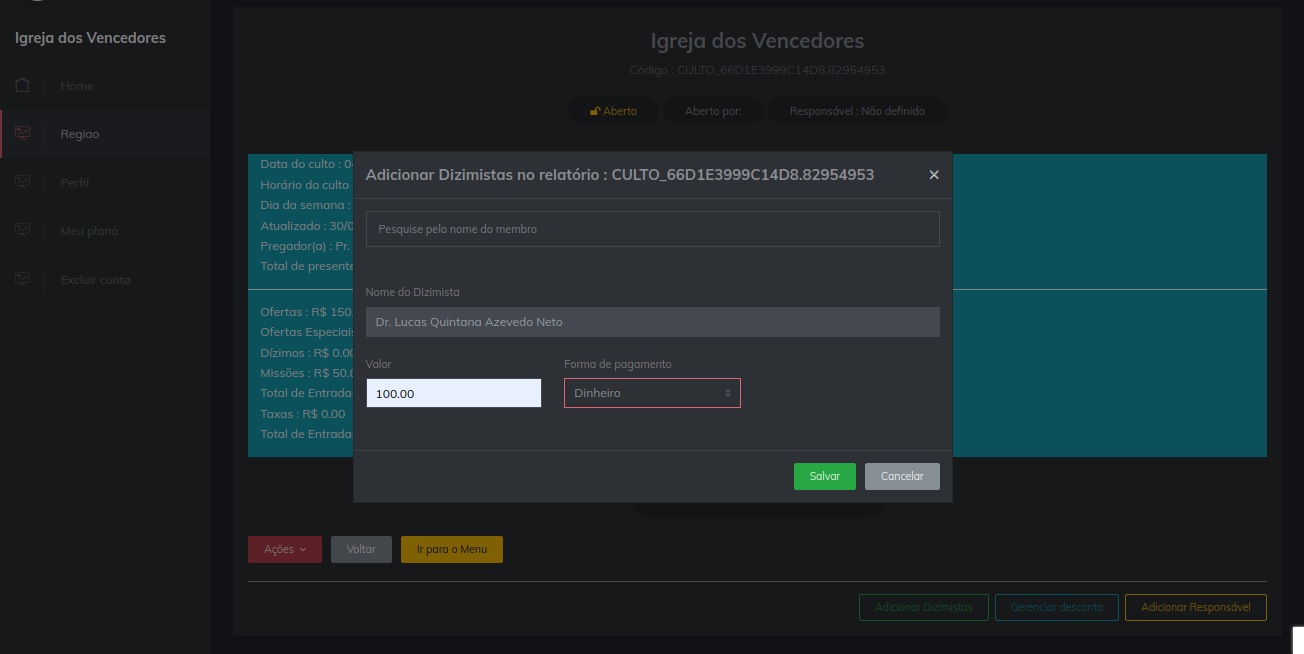Screen dimensions: 1304x654
Task: Click the Regiao sidebar icon
Action: (x=22, y=133)
